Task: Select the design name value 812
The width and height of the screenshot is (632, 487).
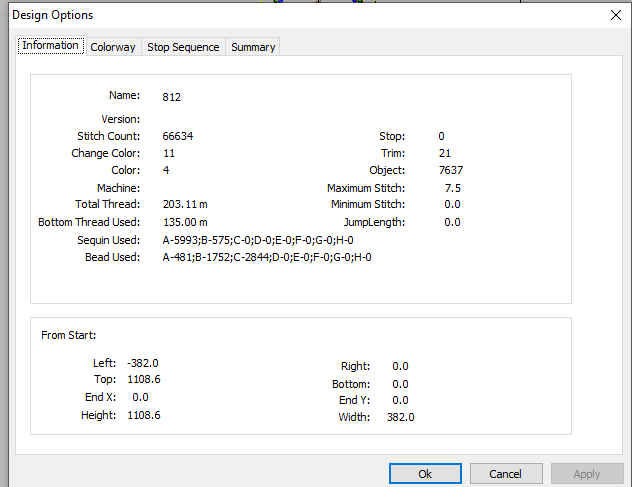Action: 172,97
